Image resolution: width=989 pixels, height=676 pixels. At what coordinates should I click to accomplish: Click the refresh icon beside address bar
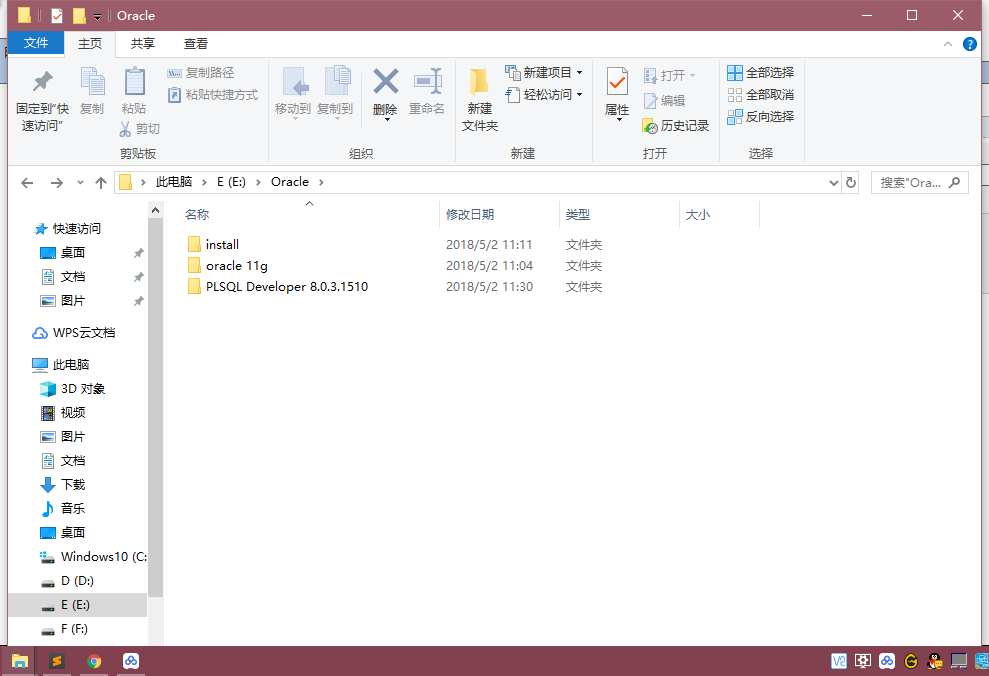pyautogui.click(x=851, y=183)
